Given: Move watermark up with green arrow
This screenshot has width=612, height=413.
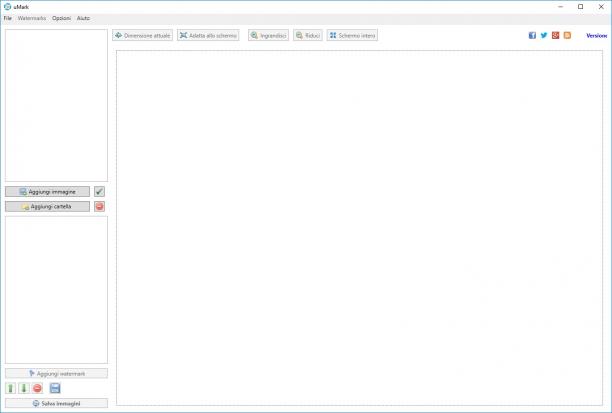Looking at the screenshot, I should pyautogui.click(x=11, y=388).
